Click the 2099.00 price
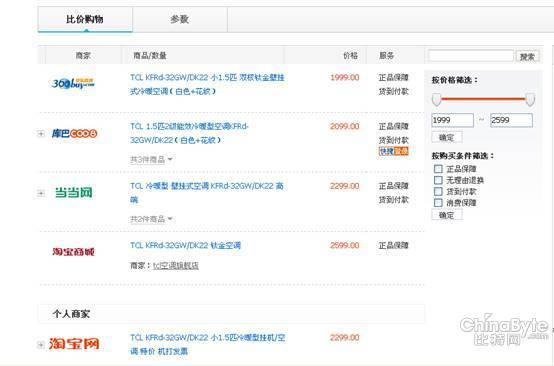 click(x=345, y=126)
